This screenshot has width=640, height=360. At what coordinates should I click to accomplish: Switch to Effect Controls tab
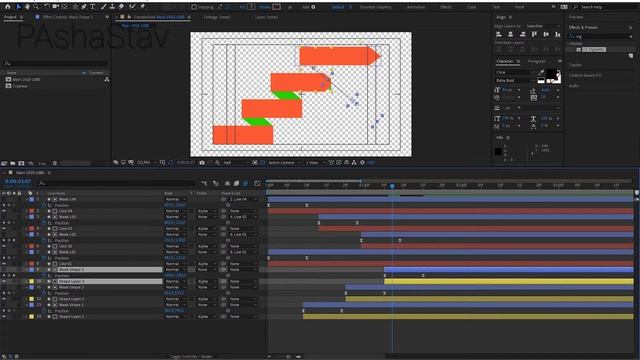[68, 17]
